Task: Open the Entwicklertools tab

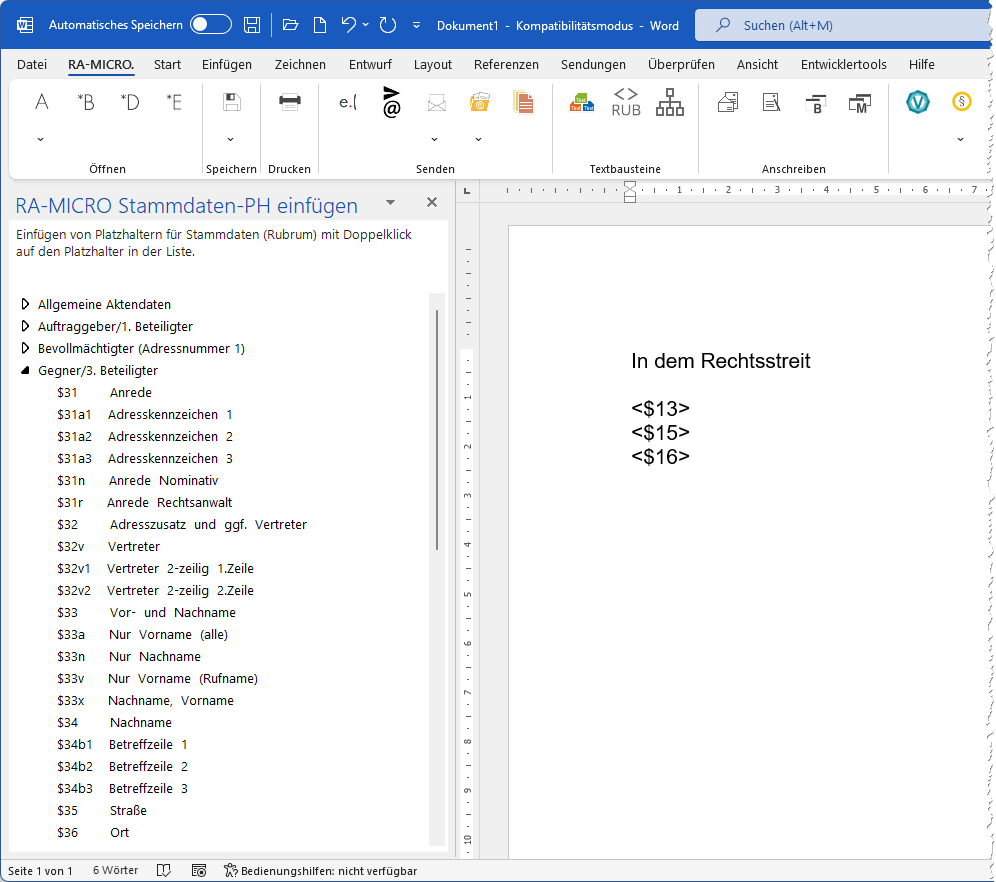Action: click(x=843, y=64)
